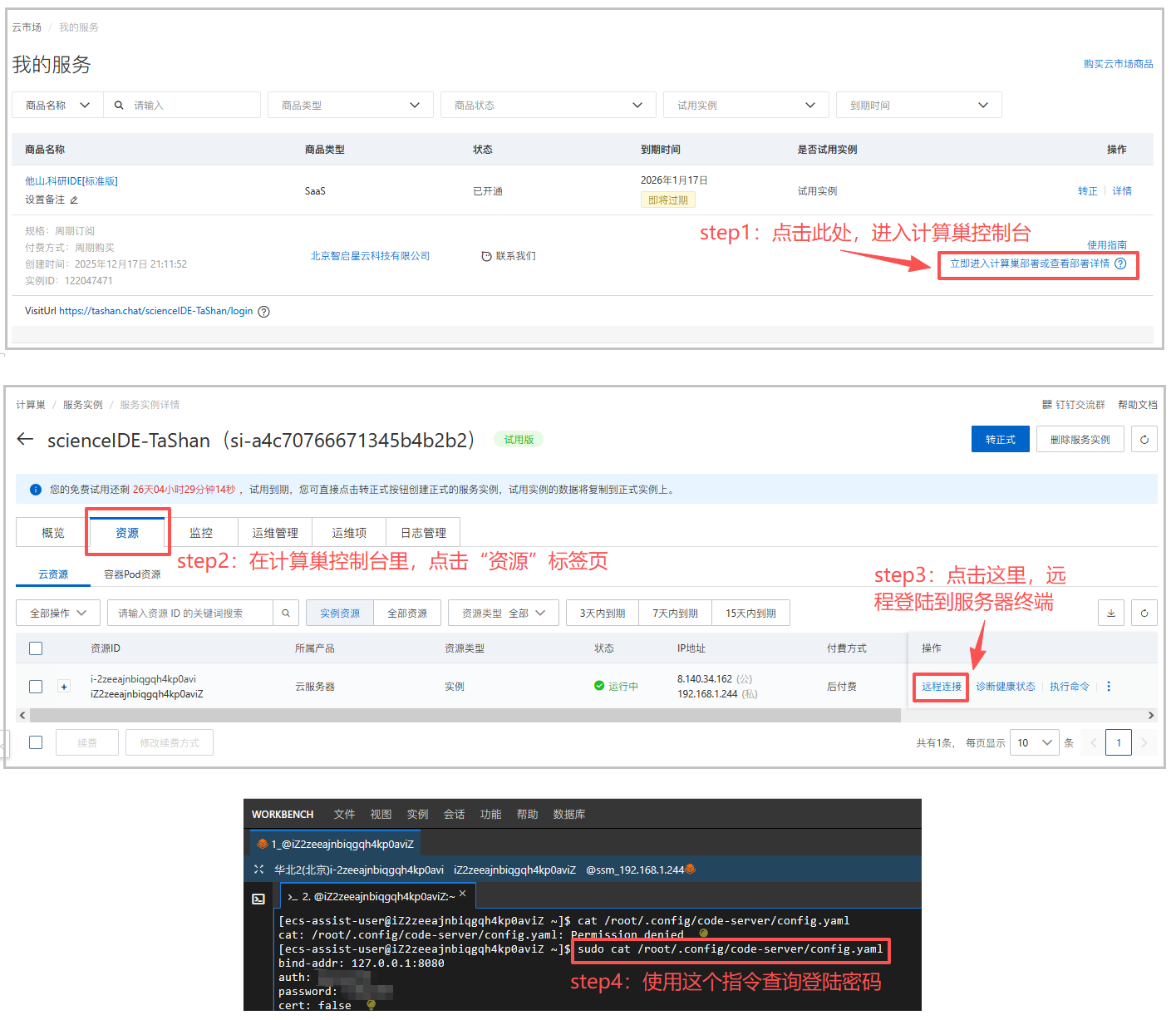1176x1020 pixels.
Task: Expand the 全部操作 dropdown
Action: tap(58, 613)
